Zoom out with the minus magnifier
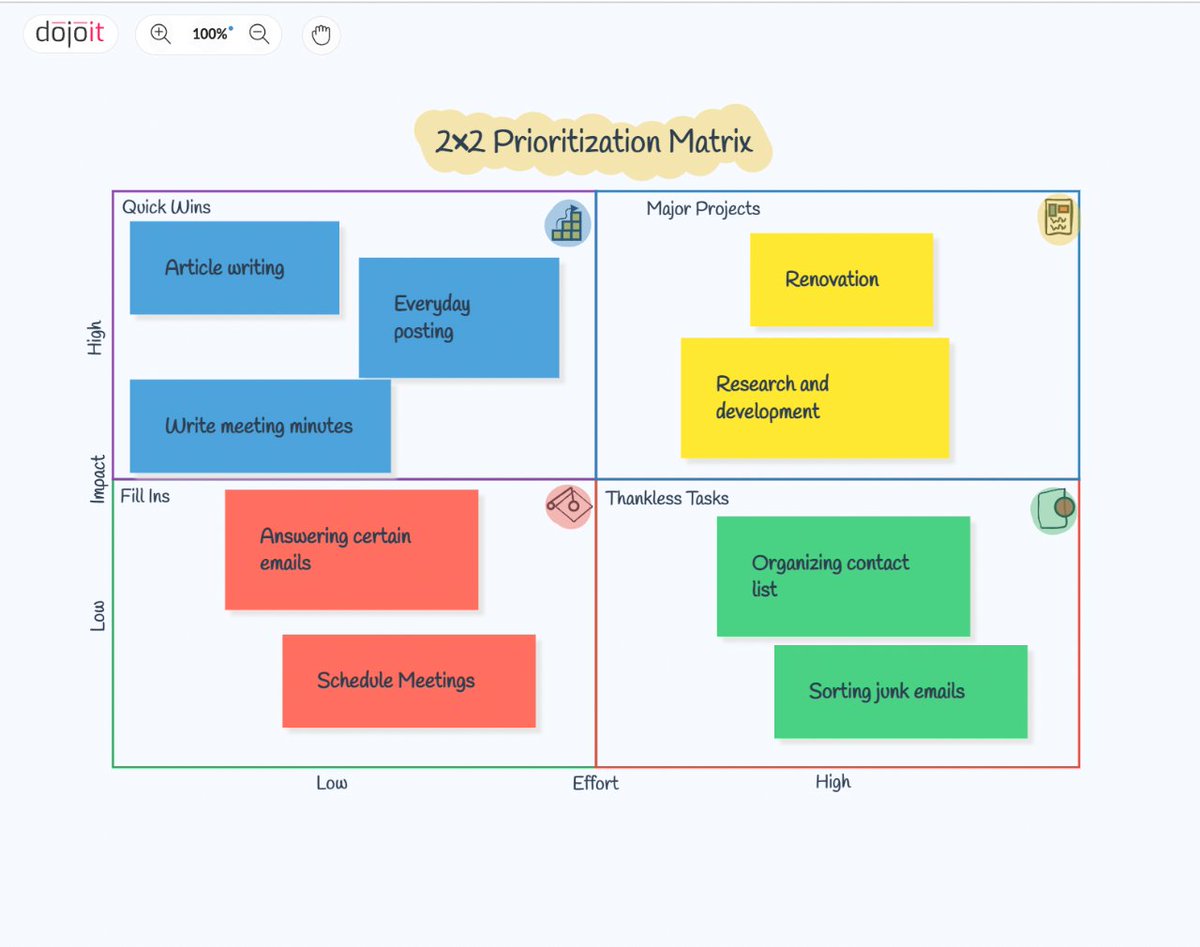Screen dimensions: 1200x947 (259, 34)
